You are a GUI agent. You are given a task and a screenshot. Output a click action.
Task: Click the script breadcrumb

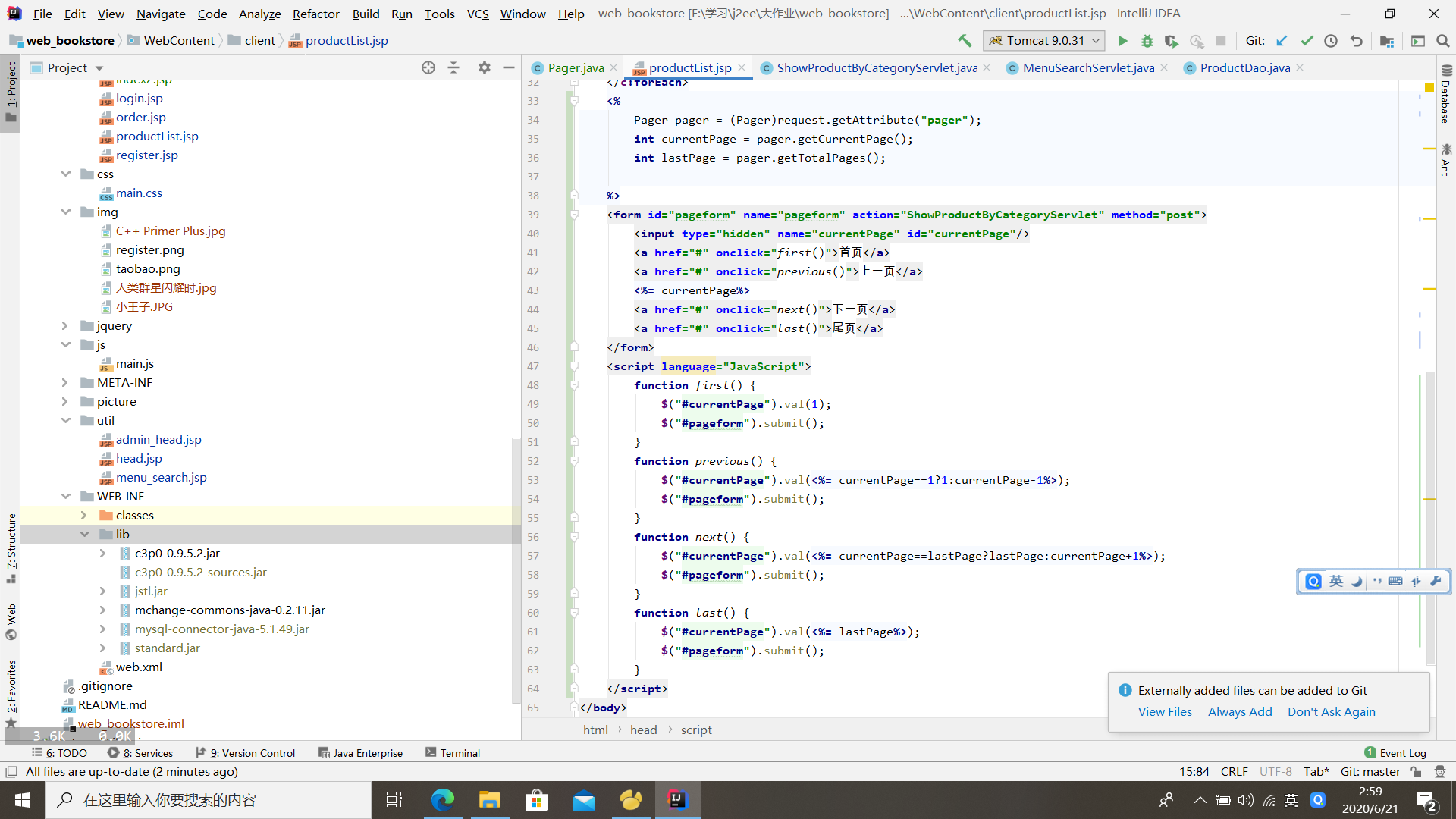(695, 730)
